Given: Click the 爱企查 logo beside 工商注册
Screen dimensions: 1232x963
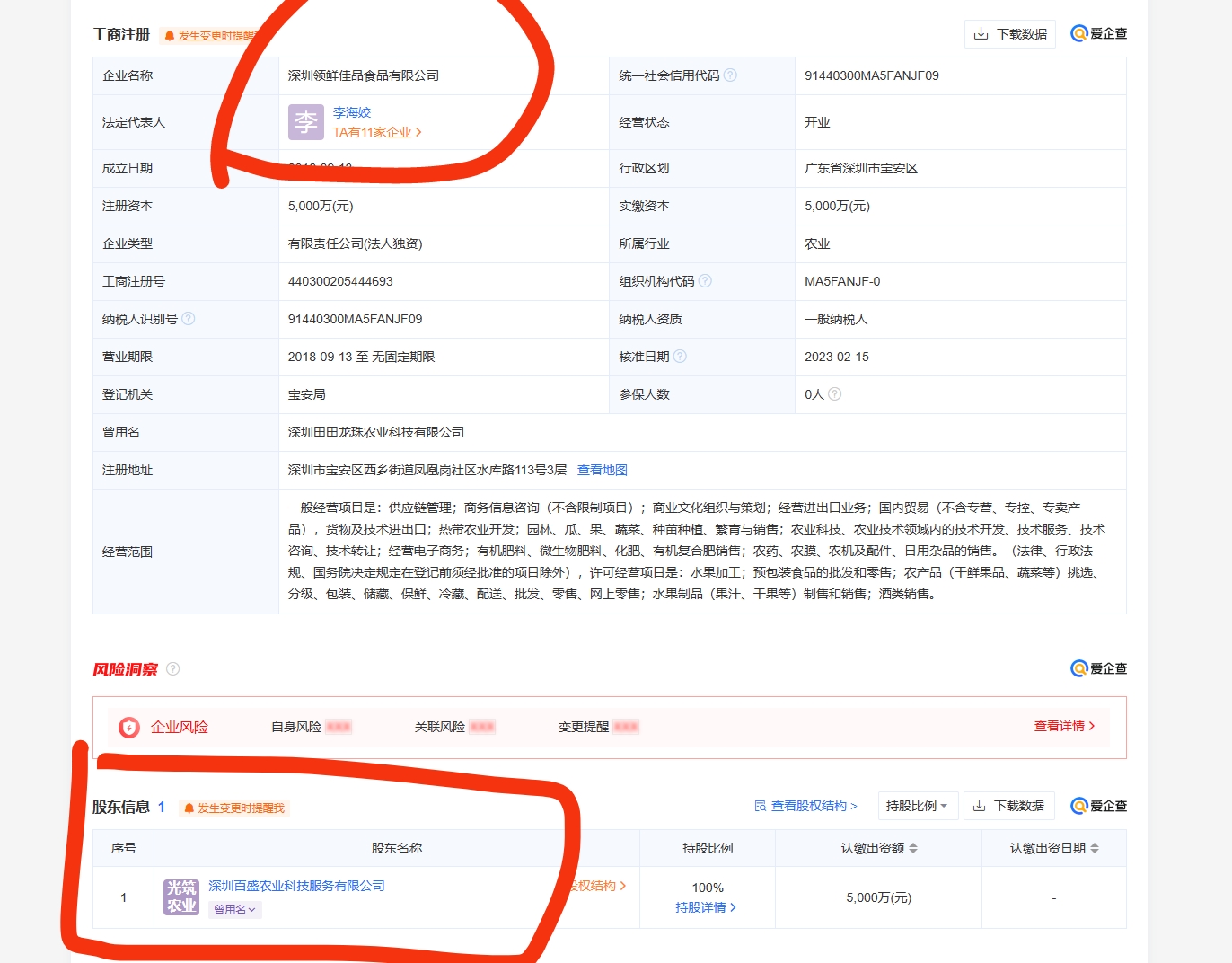Looking at the screenshot, I should (x=1099, y=34).
